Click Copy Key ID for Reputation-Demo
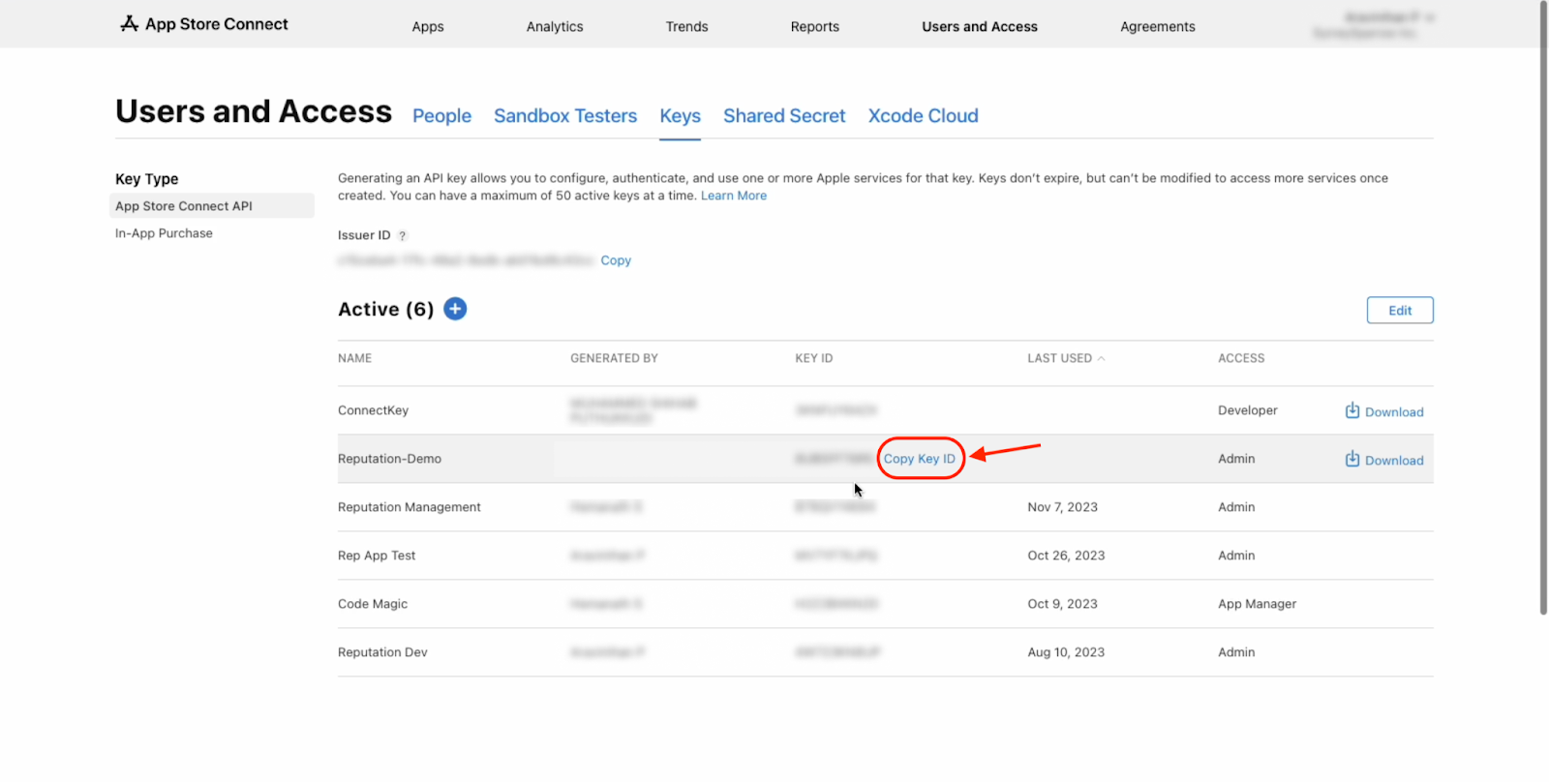Image resolution: width=1549 pixels, height=784 pixels. [919, 459]
